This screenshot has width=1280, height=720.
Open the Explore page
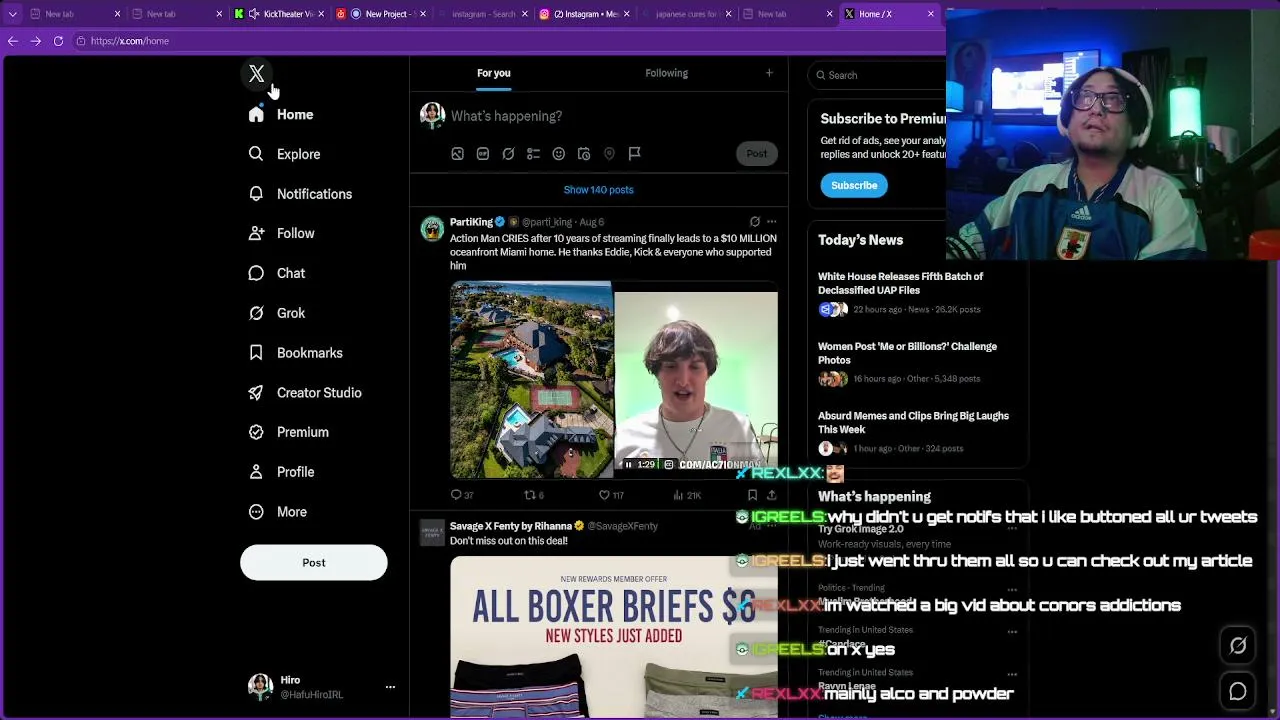pyautogui.click(x=285, y=154)
